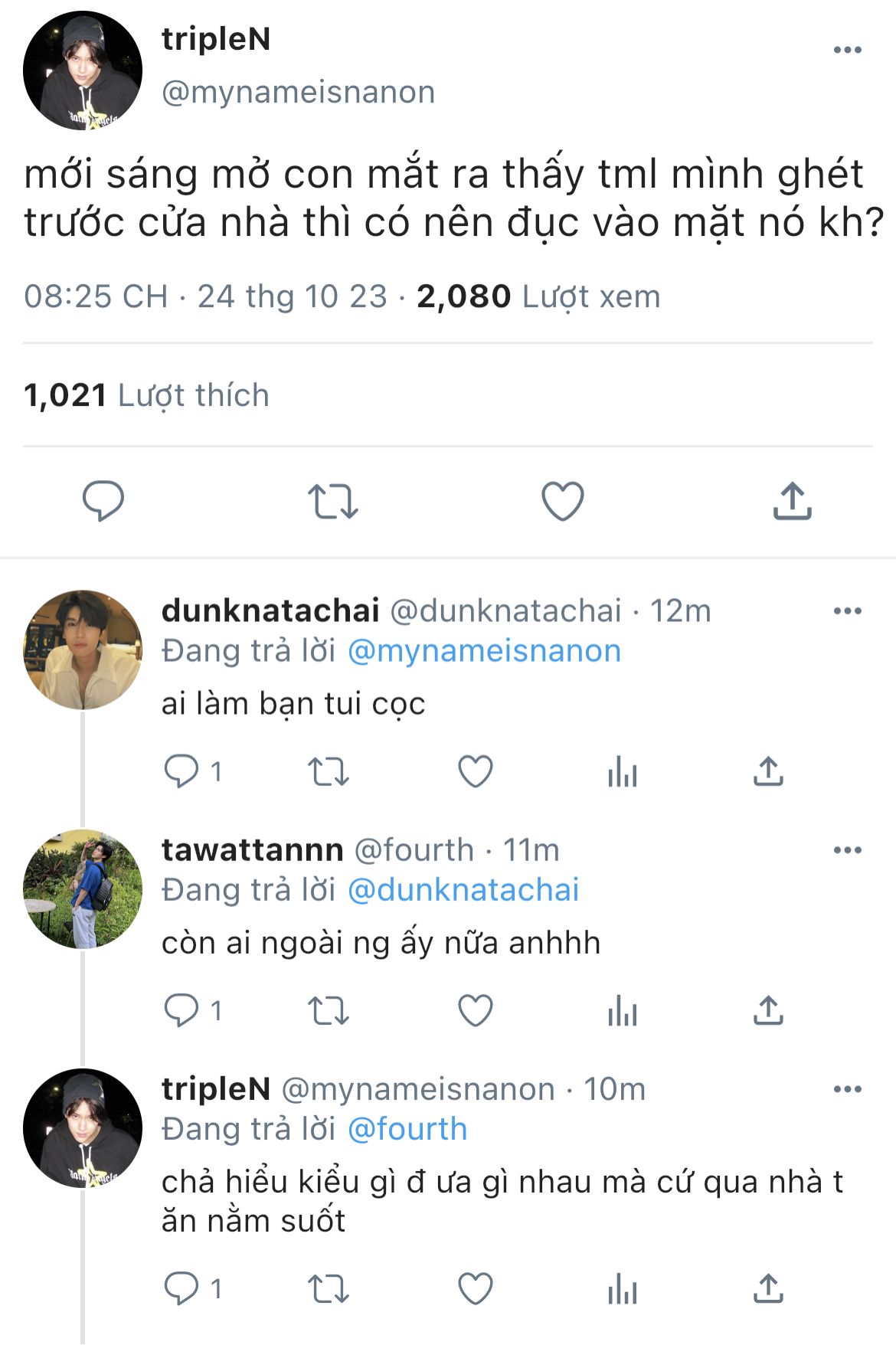Share tawattannn's reply
Image resolution: width=896 pixels, height=1345 pixels.
768,1011
